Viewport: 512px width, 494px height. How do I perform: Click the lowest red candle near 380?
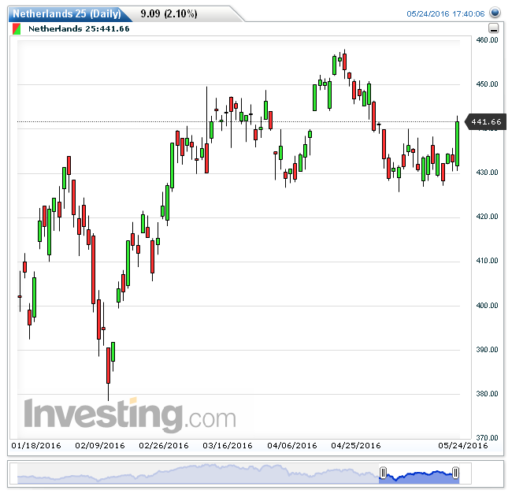point(108,365)
